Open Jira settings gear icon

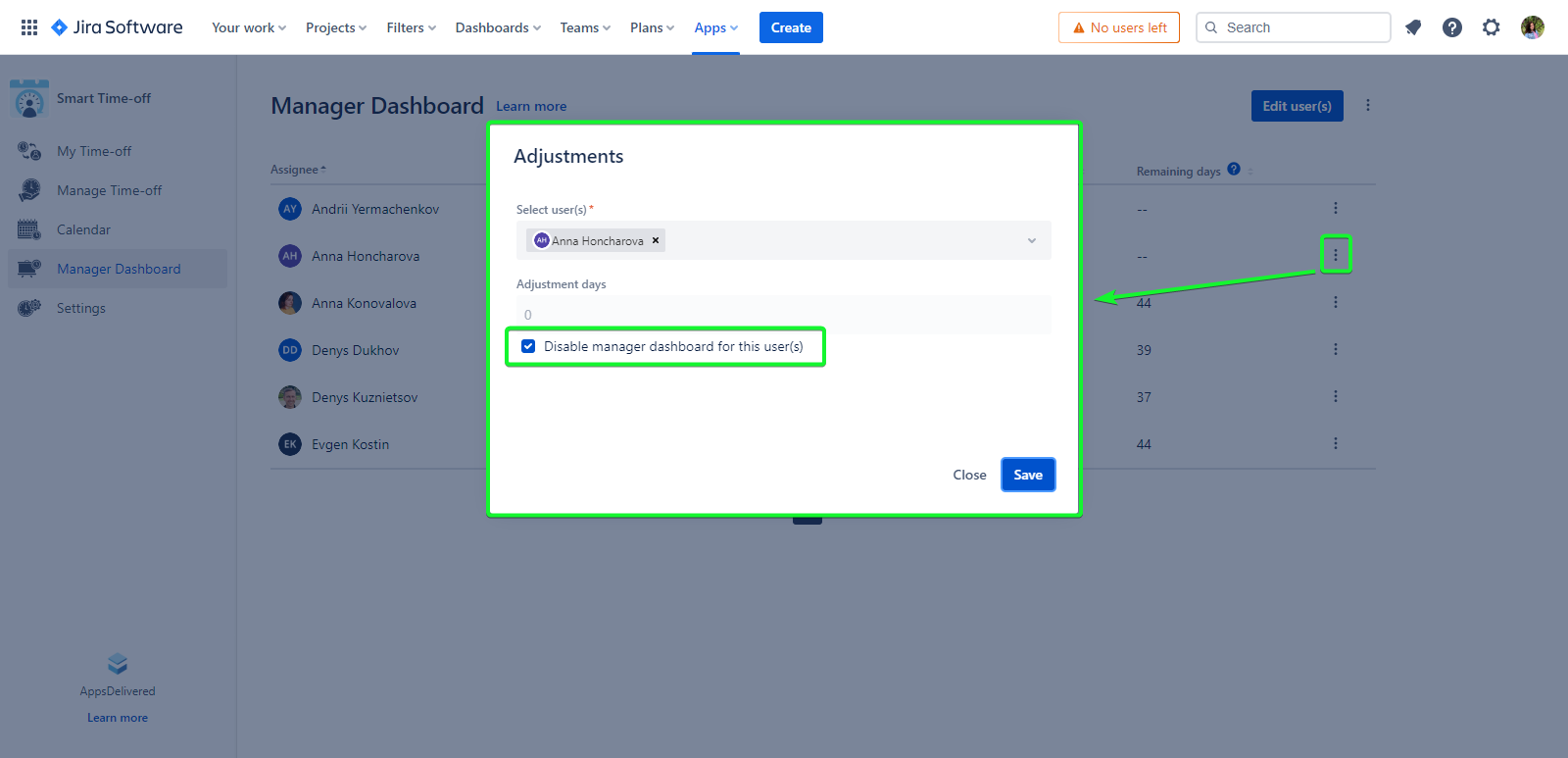tap(1492, 27)
